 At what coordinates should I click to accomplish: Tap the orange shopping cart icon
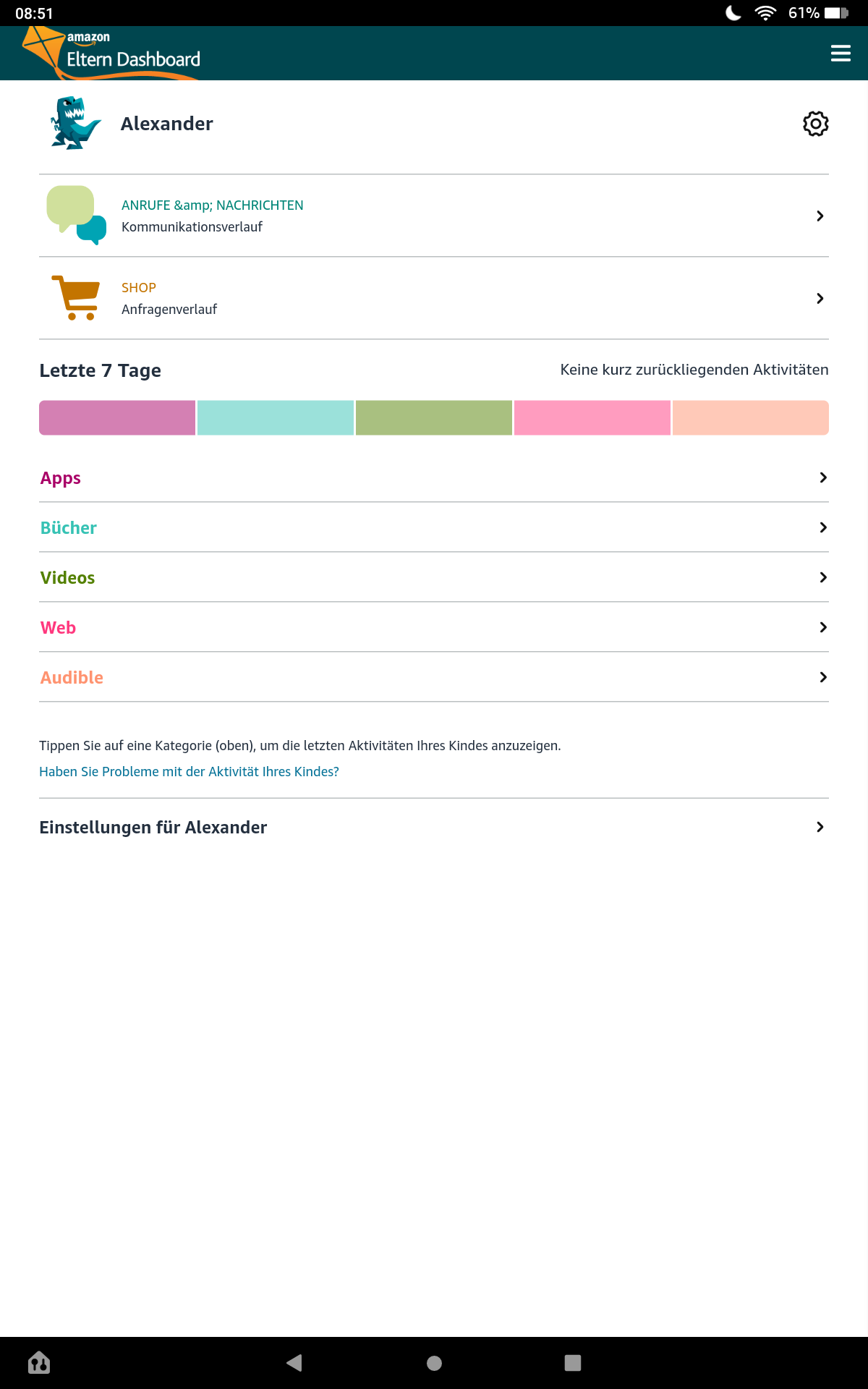click(76, 298)
